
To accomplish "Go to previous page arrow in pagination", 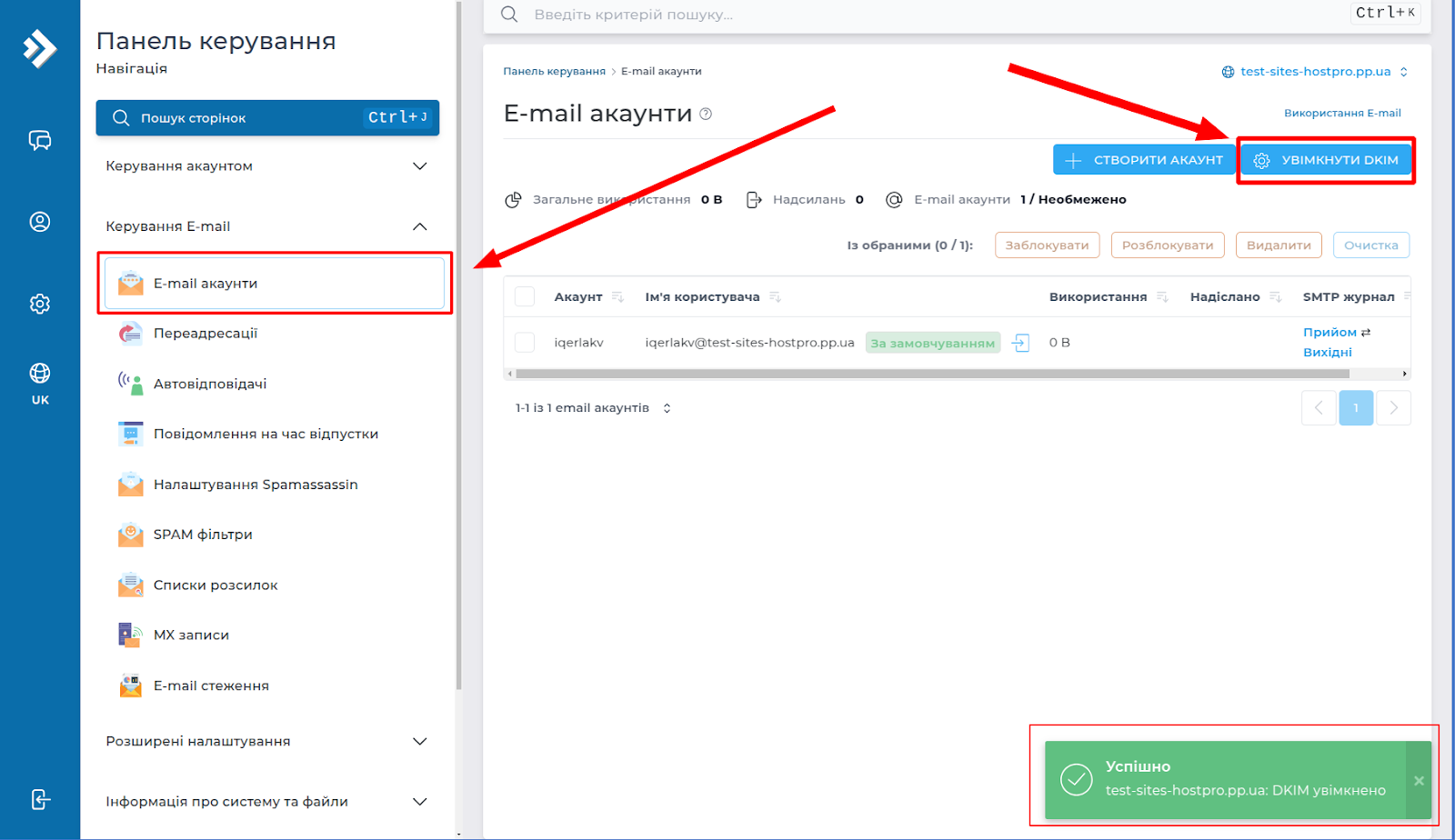I will click(x=1319, y=408).
